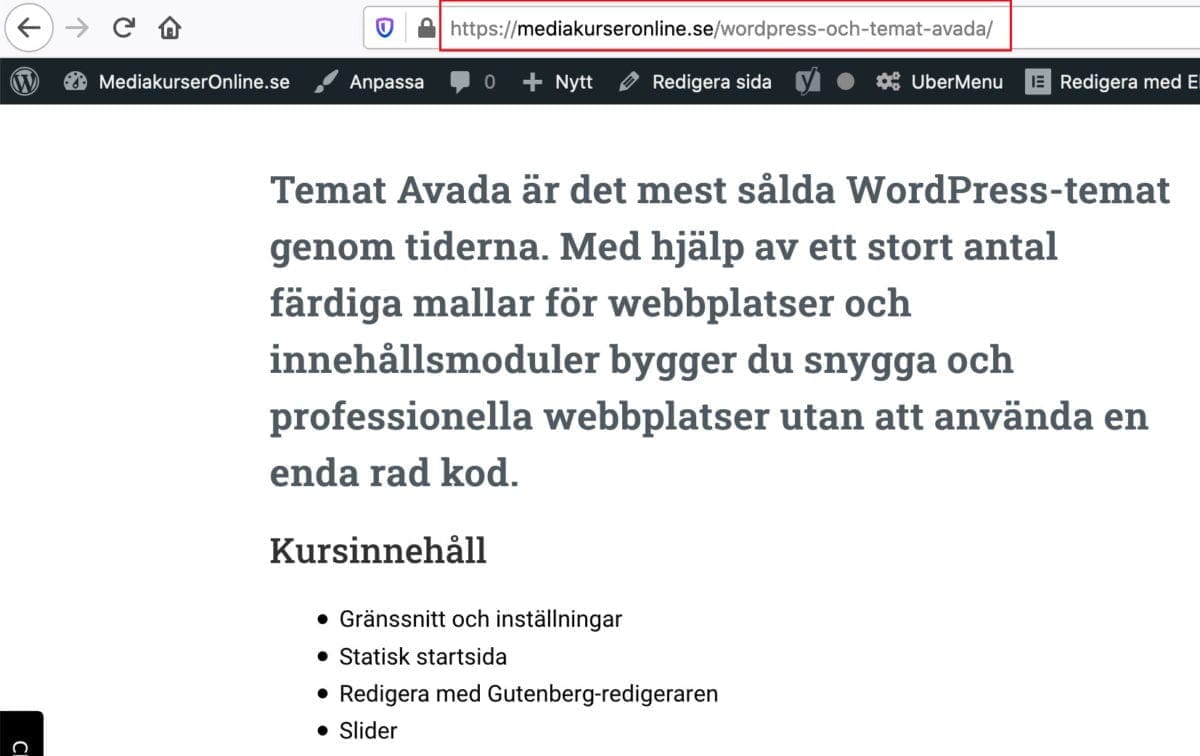Viewport: 1200px width, 756px height.
Task: Open the comments bubble showing 0
Action: coord(472,82)
